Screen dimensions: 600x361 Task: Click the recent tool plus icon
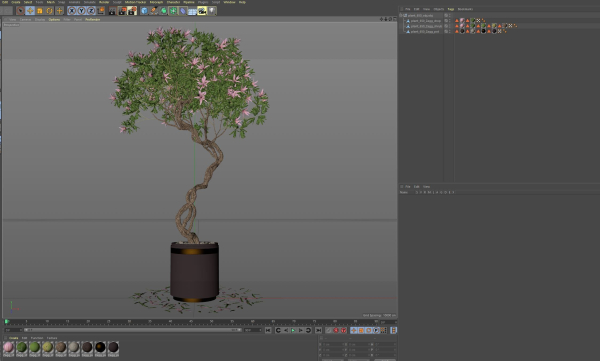[59, 11]
